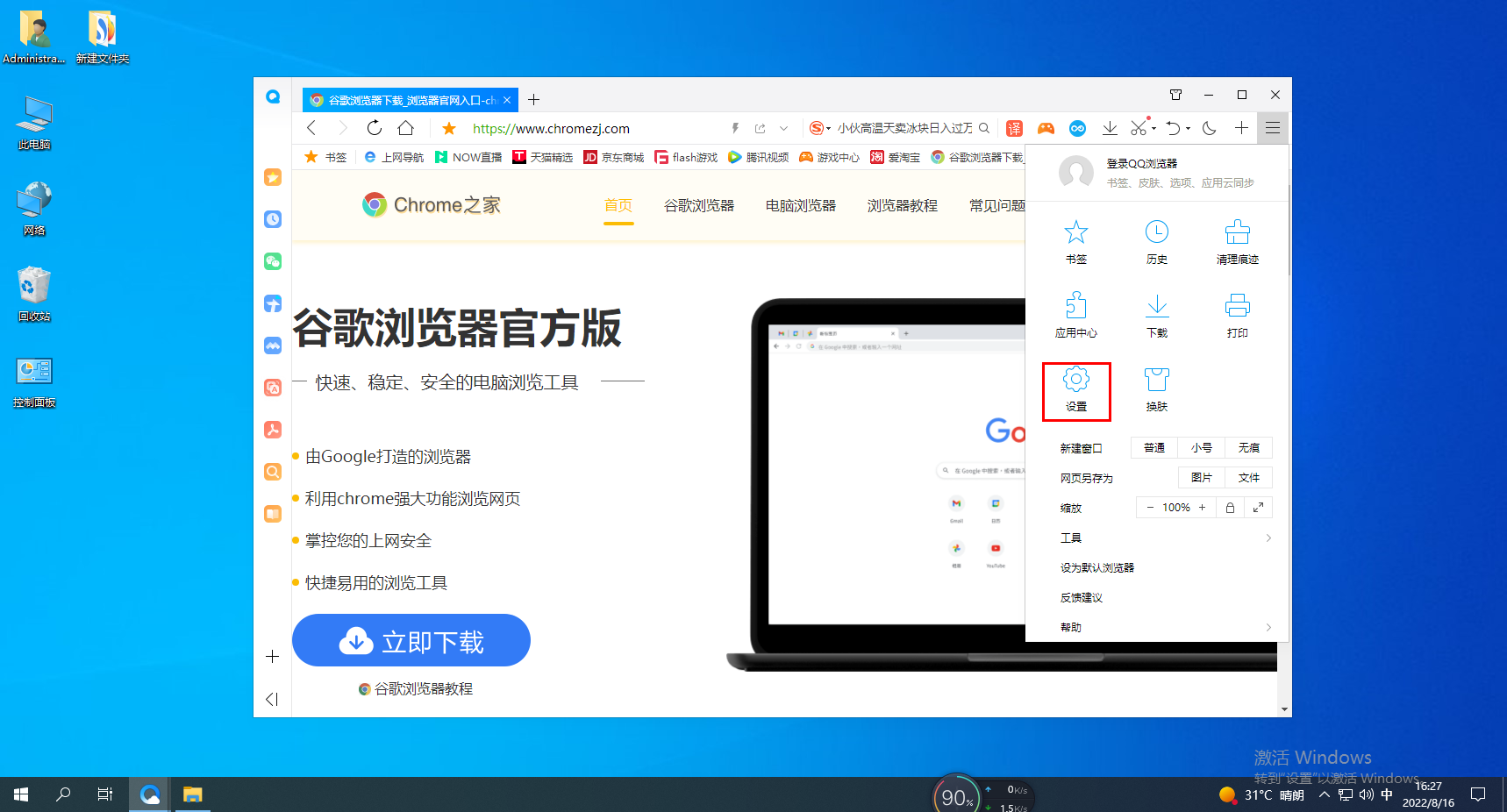The image size is (1507, 812).
Task: Decrease zoom with minus button
Action: [x=1150, y=508]
